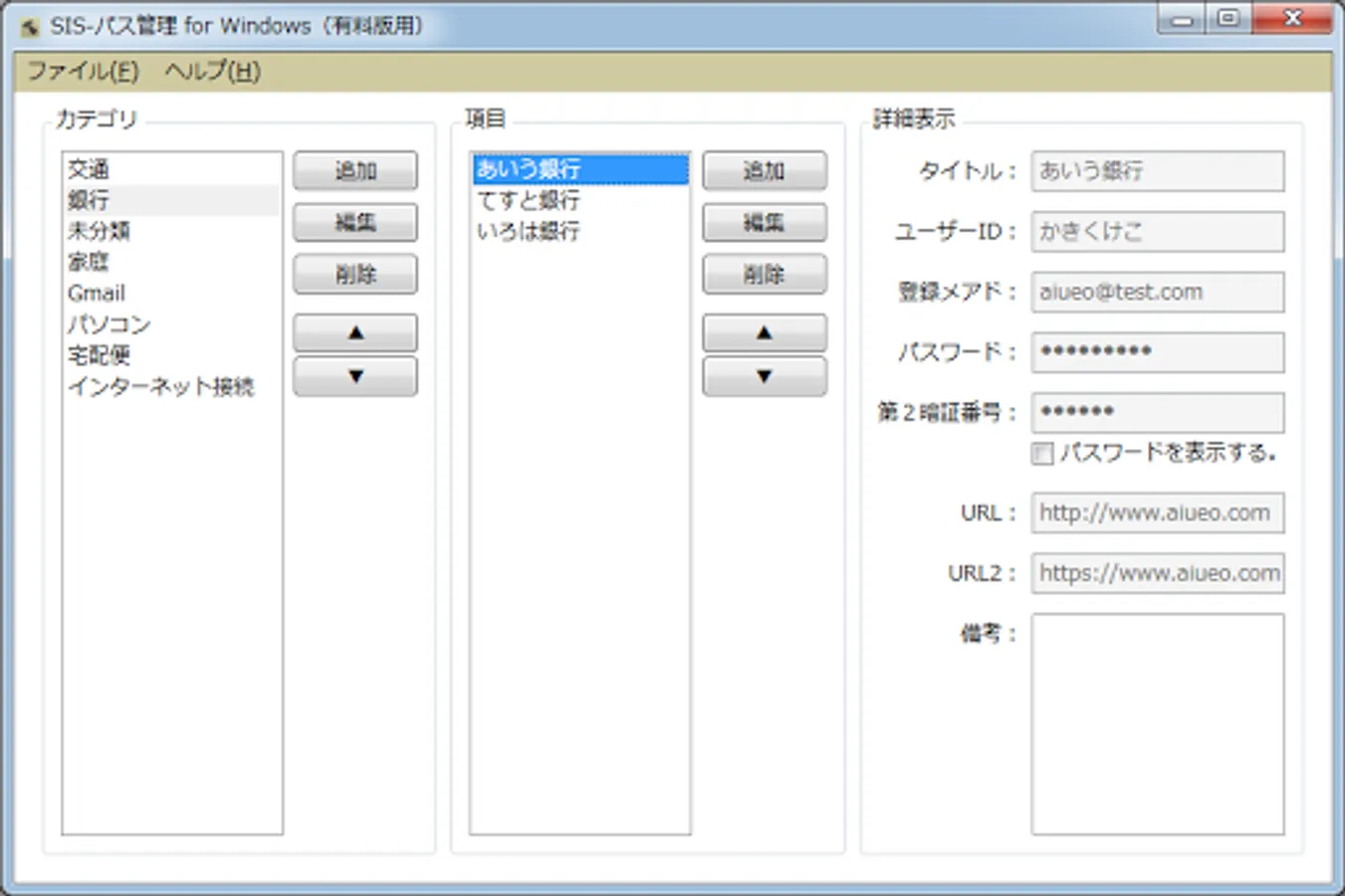
Task: Click 編集 button in the カテゴリ panel
Action: point(355,222)
